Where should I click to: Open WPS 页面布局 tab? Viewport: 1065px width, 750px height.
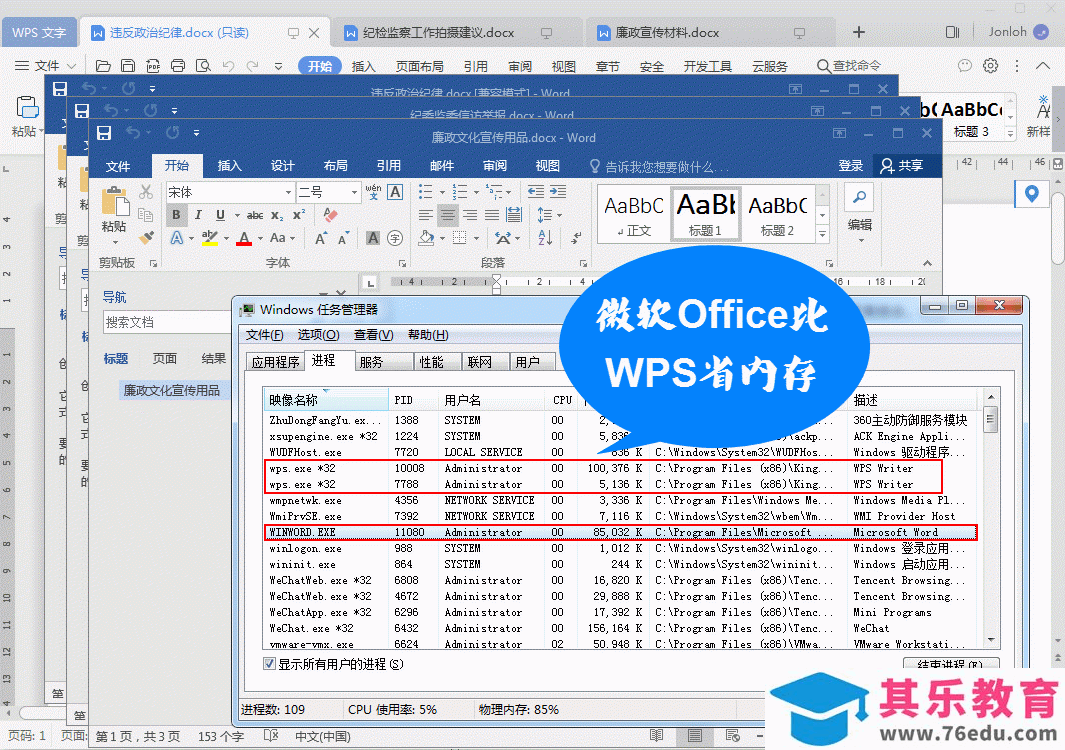tap(420, 66)
